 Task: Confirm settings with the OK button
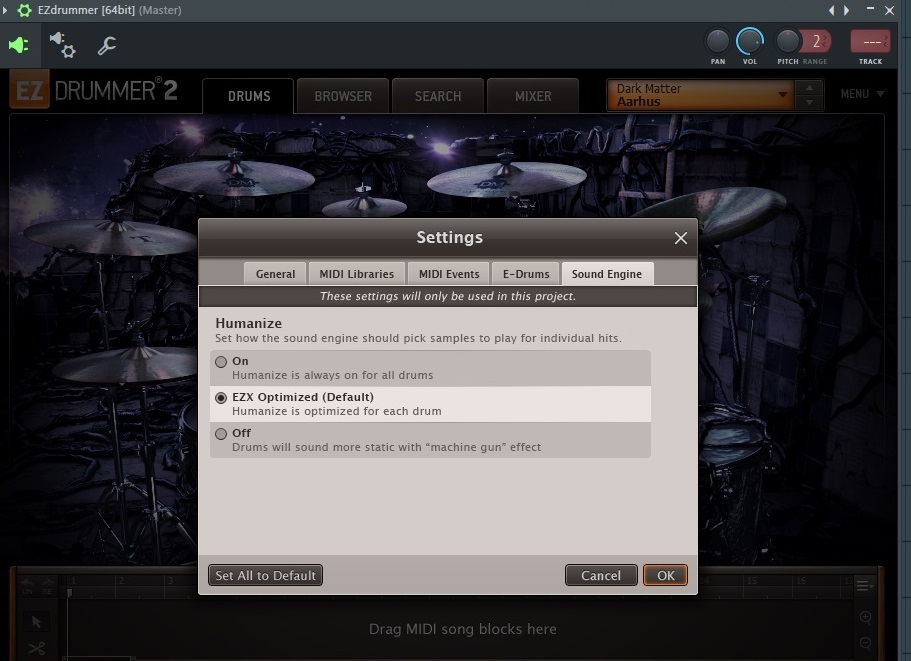coord(665,575)
